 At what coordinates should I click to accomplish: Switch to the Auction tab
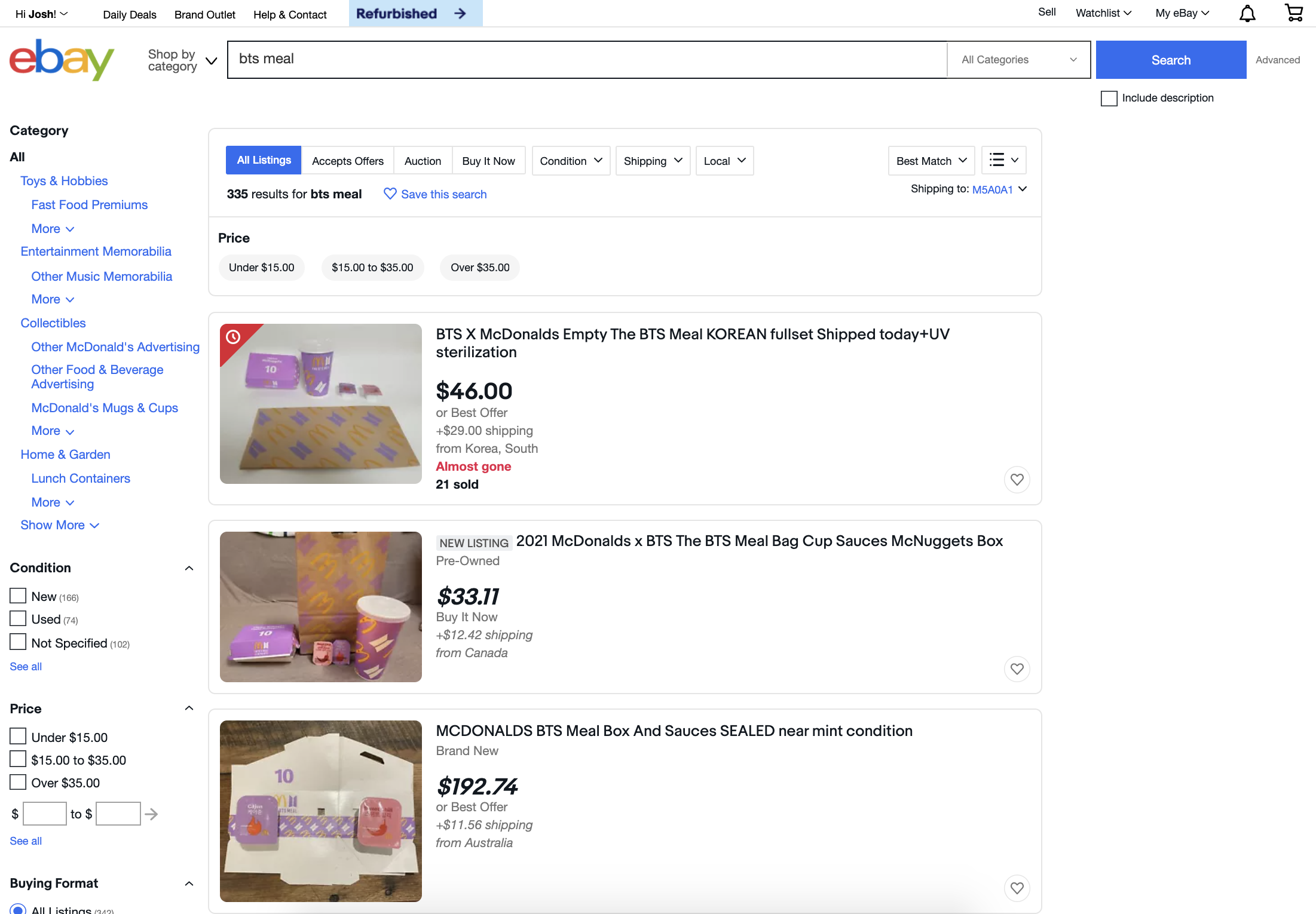click(x=423, y=161)
